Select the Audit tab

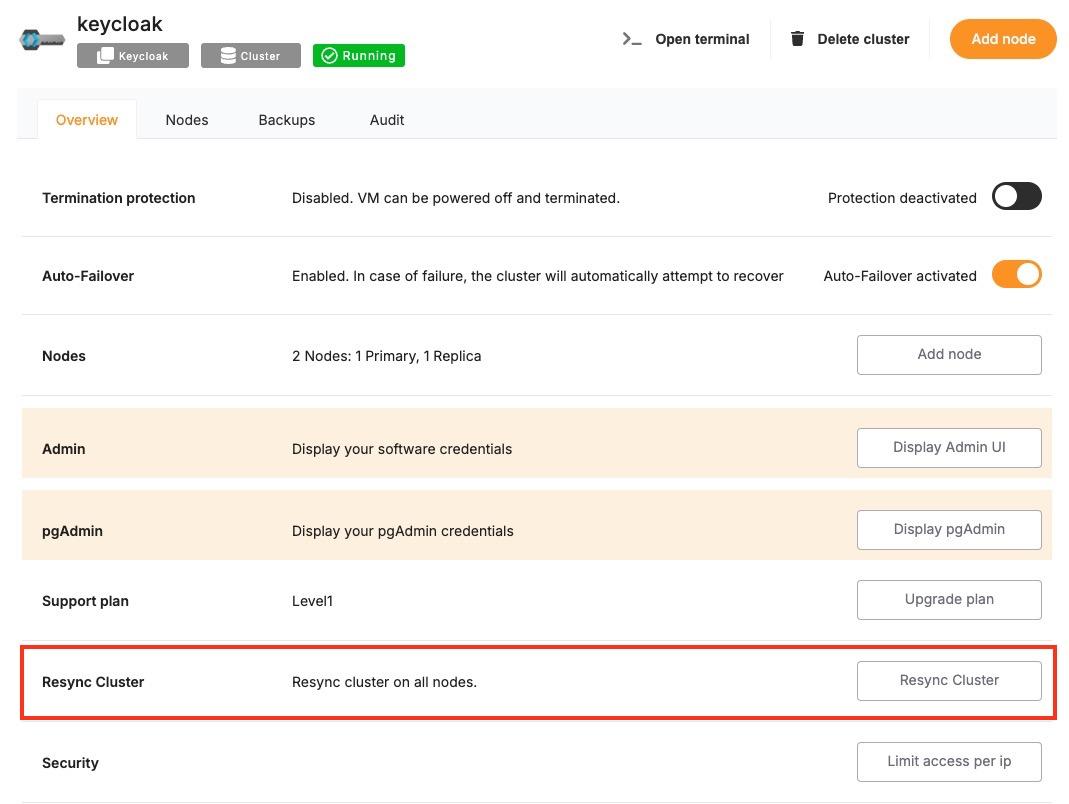click(387, 120)
